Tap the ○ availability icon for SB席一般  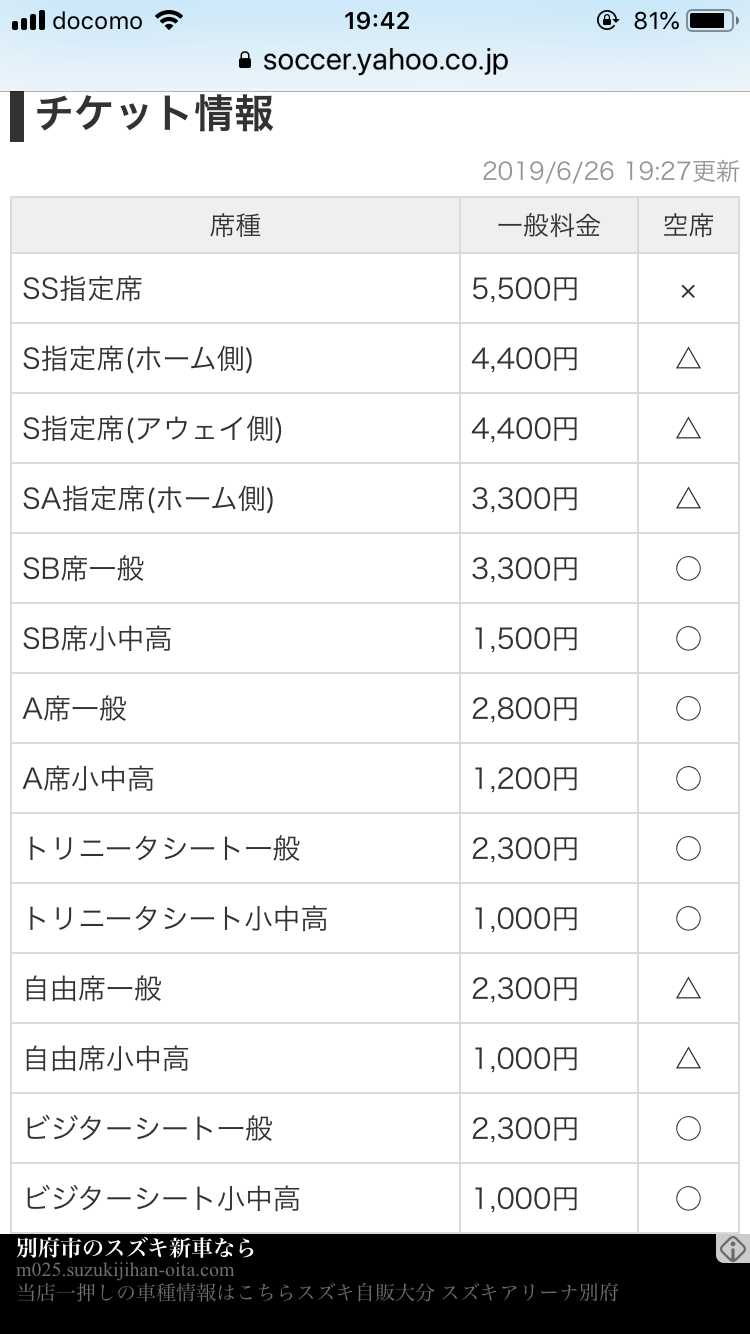688,569
